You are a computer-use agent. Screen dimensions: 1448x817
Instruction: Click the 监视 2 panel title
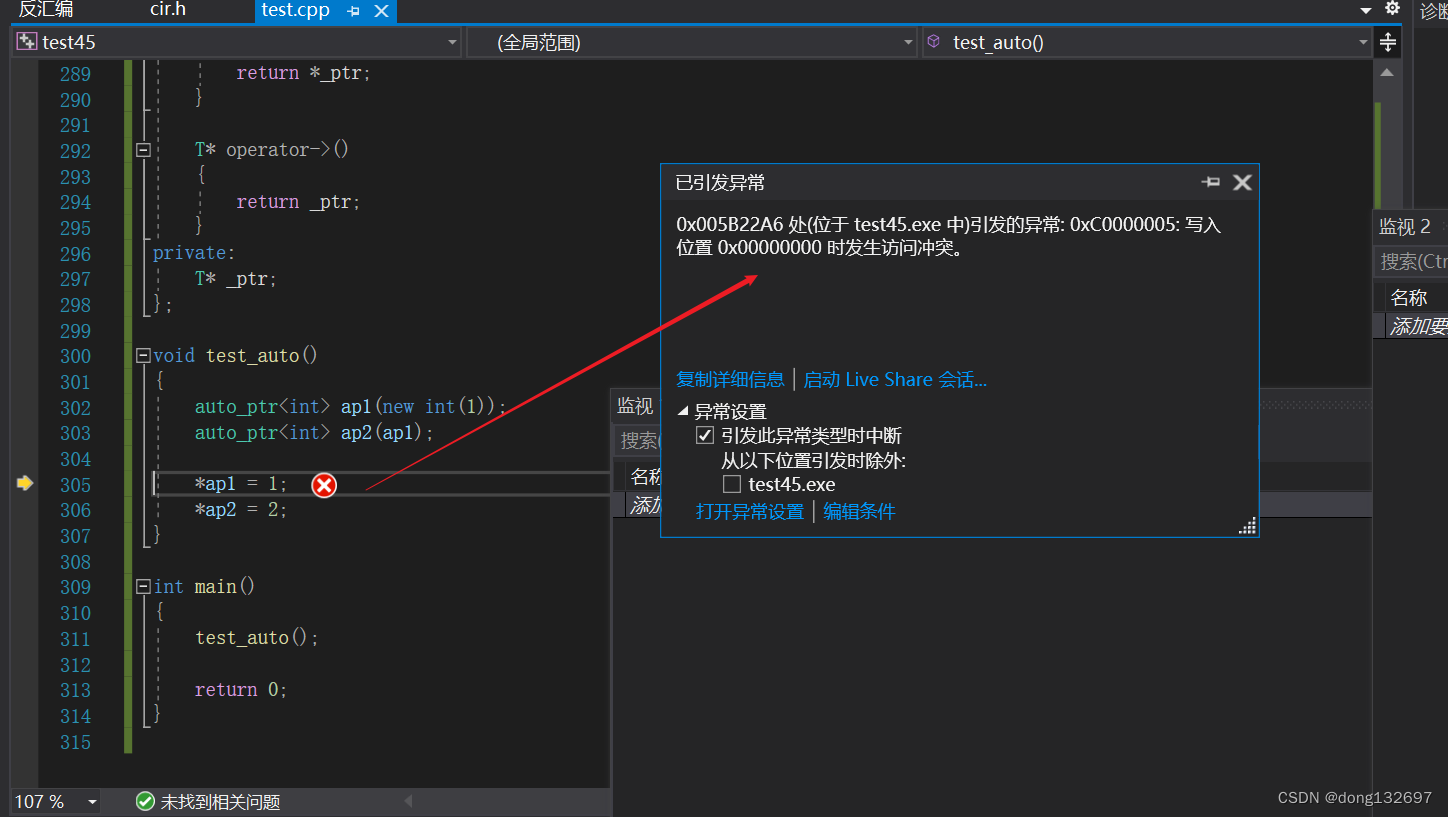click(x=1405, y=227)
